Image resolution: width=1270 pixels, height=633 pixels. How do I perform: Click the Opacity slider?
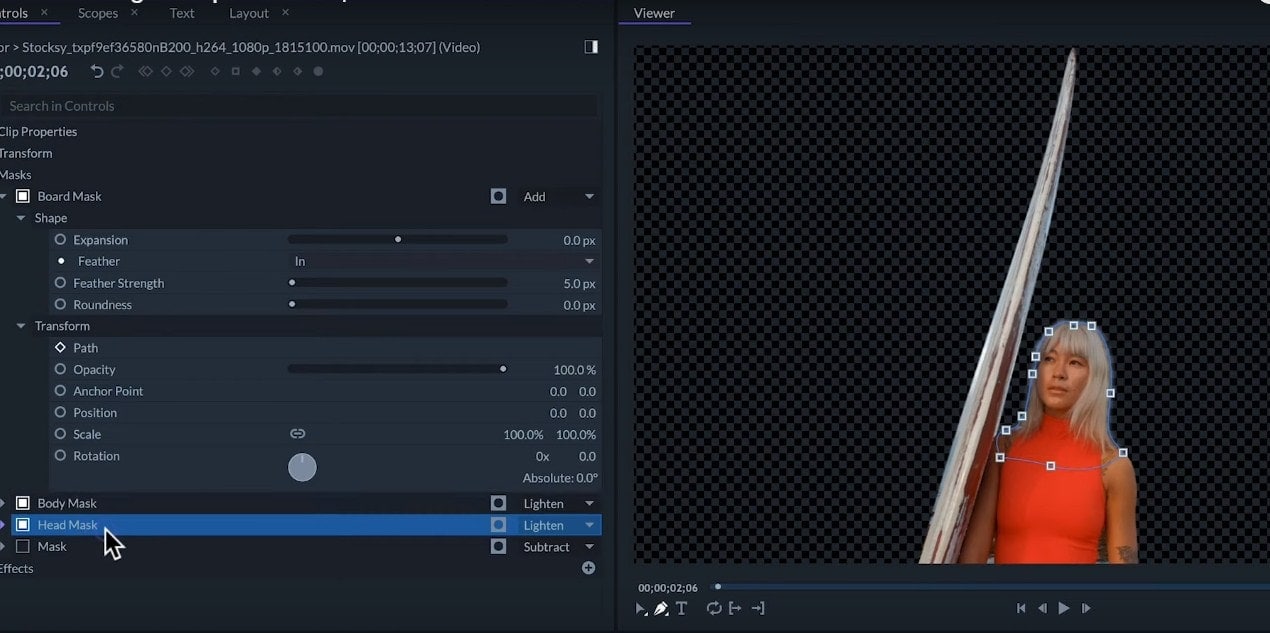[x=398, y=369]
